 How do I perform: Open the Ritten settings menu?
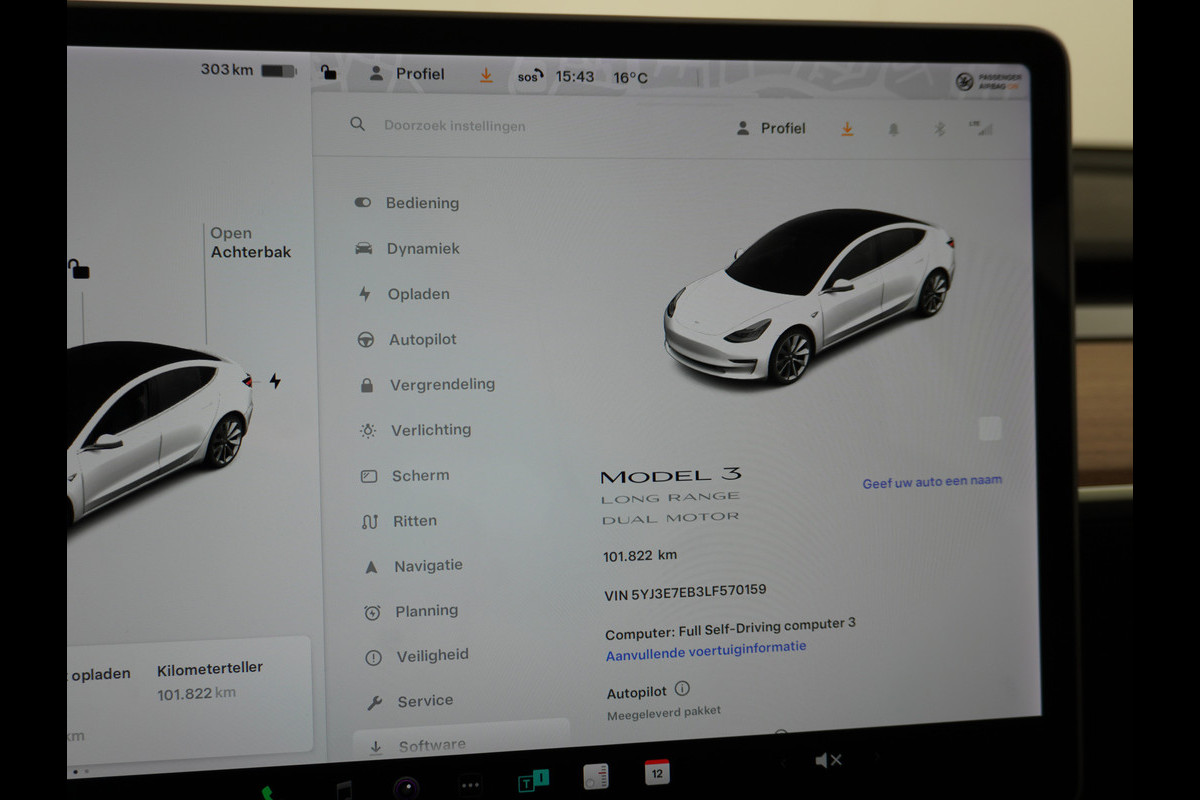(400, 521)
